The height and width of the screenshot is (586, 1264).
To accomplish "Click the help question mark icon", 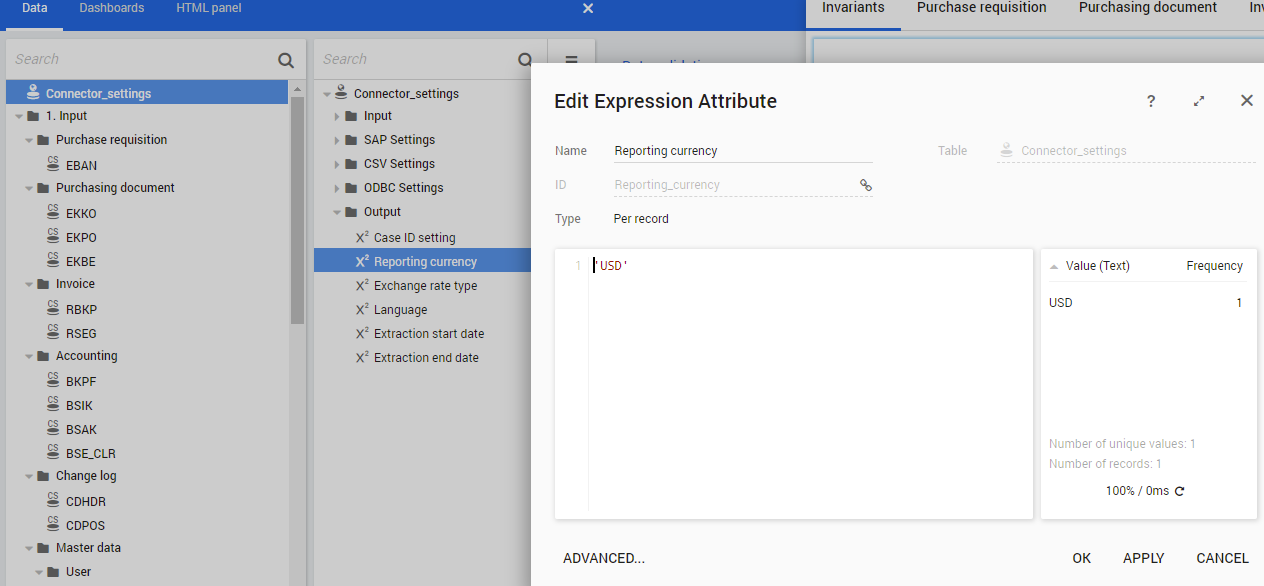I will pos(1151,101).
